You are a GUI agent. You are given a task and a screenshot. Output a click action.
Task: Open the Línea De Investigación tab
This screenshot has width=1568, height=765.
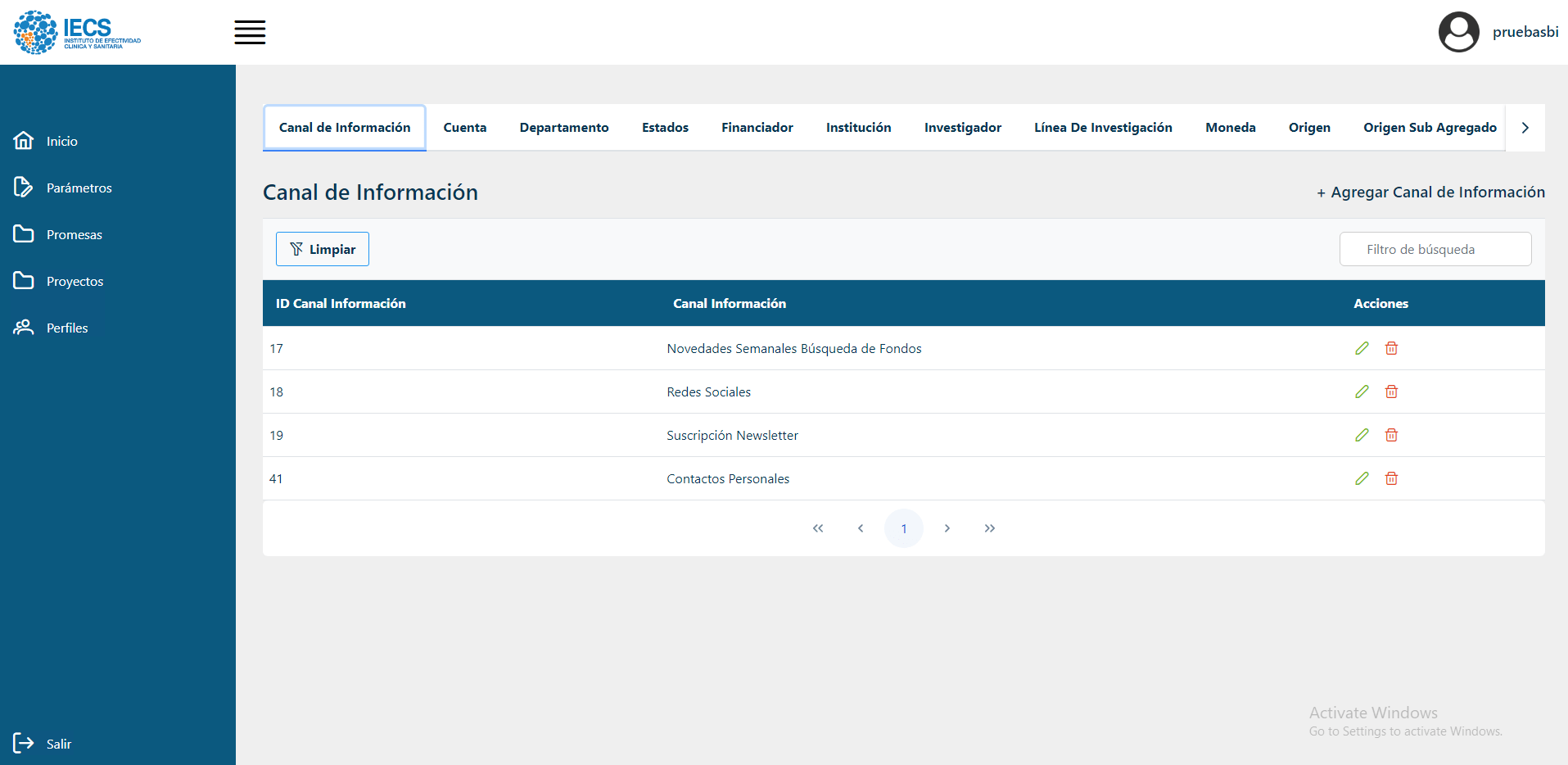tap(1102, 128)
